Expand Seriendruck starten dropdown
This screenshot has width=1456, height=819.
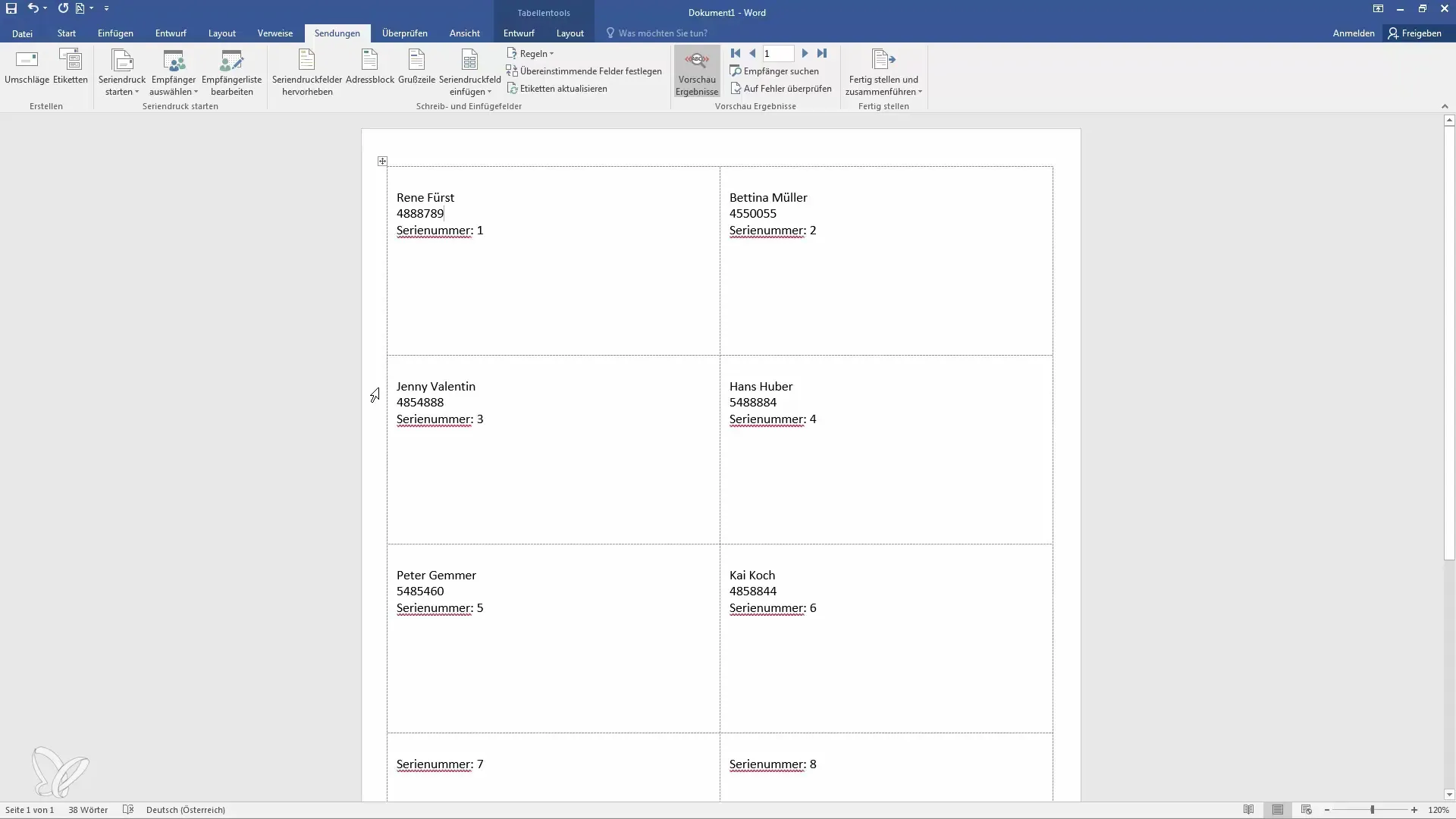122,73
